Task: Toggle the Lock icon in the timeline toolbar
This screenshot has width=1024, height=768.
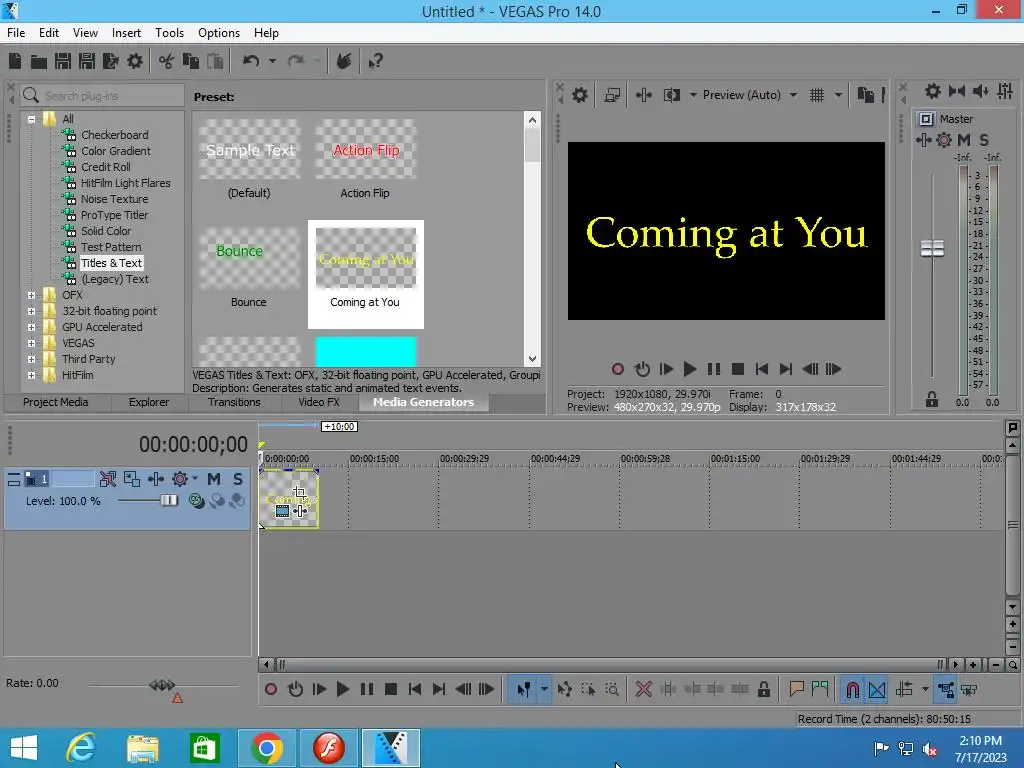Action: (x=763, y=690)
